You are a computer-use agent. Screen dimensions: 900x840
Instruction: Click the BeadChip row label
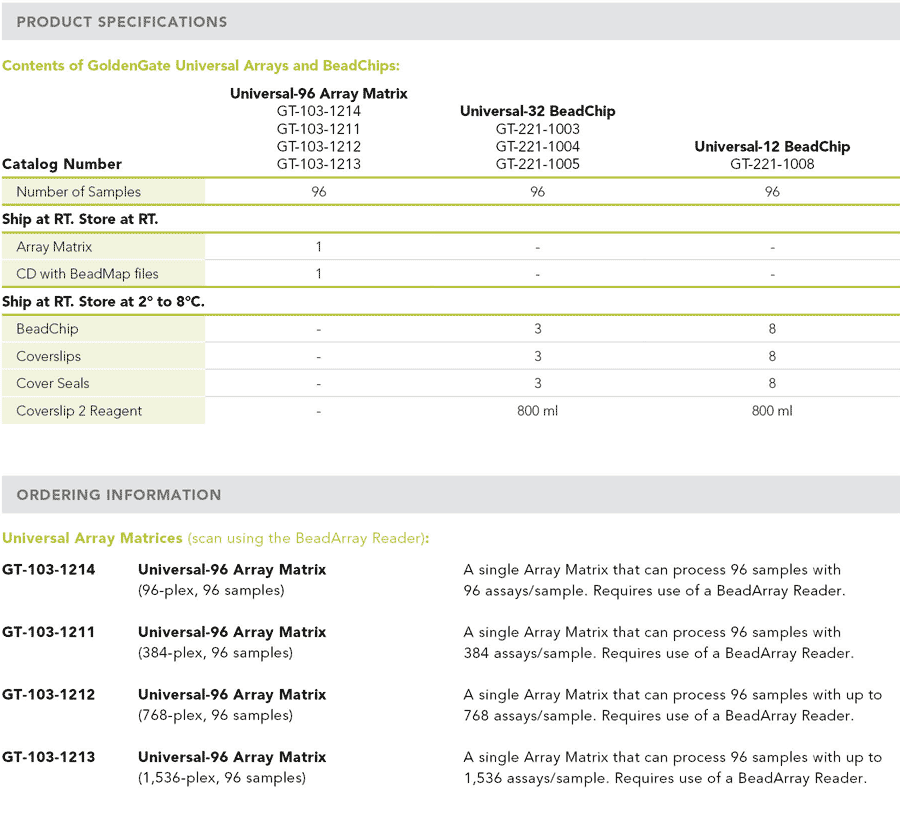47,329
